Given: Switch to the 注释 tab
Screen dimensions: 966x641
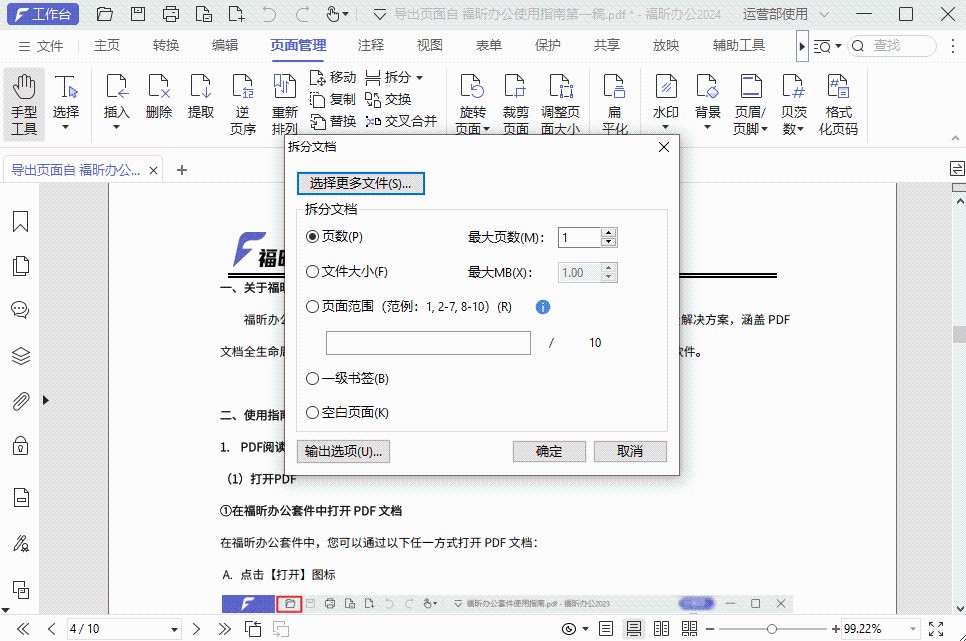Looking at the screenshot, I should coord(371,45).
